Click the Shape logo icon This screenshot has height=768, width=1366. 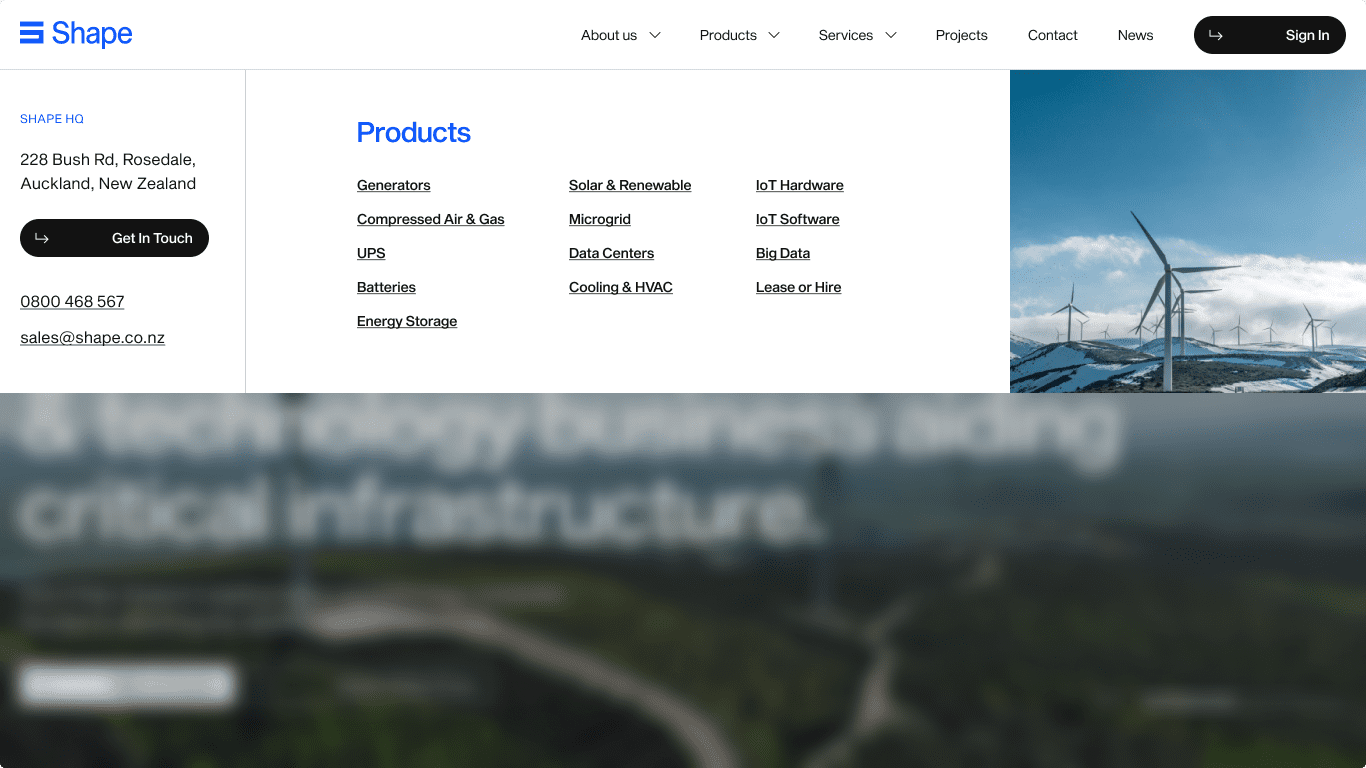pos(32,33)
